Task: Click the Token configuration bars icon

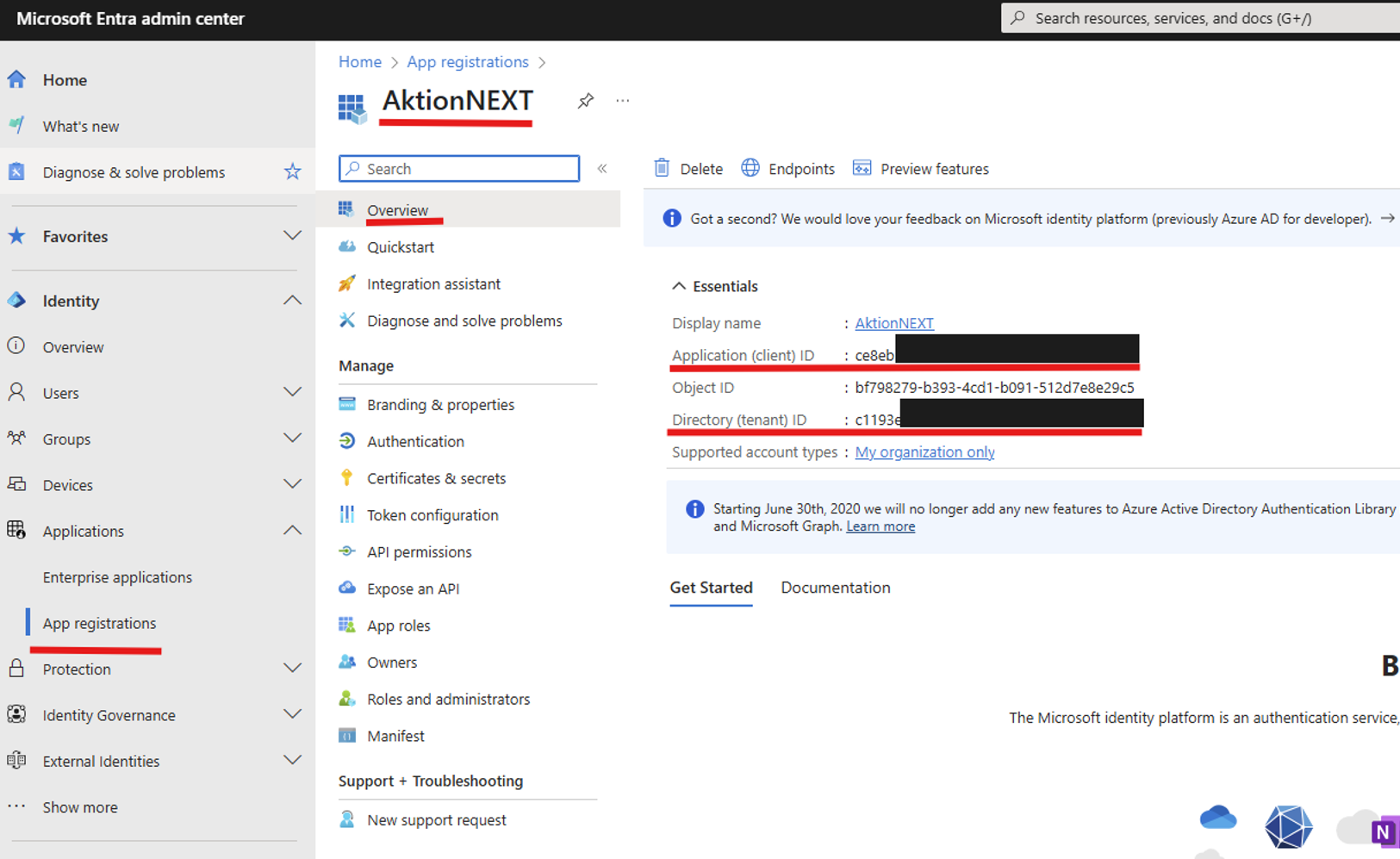Action: (x=346, y=514)
